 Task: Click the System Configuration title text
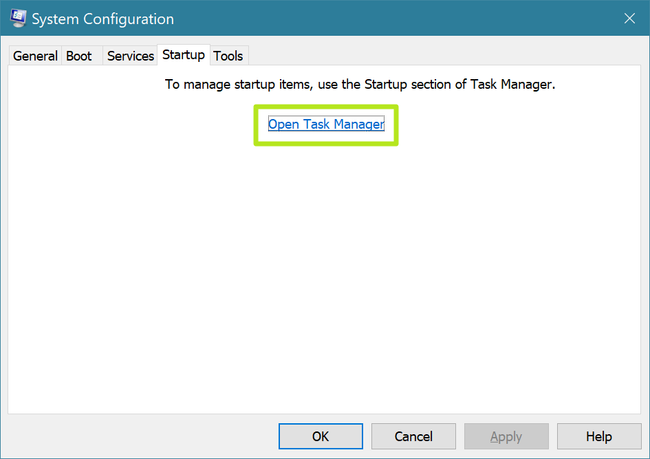(x=104, y=19)
